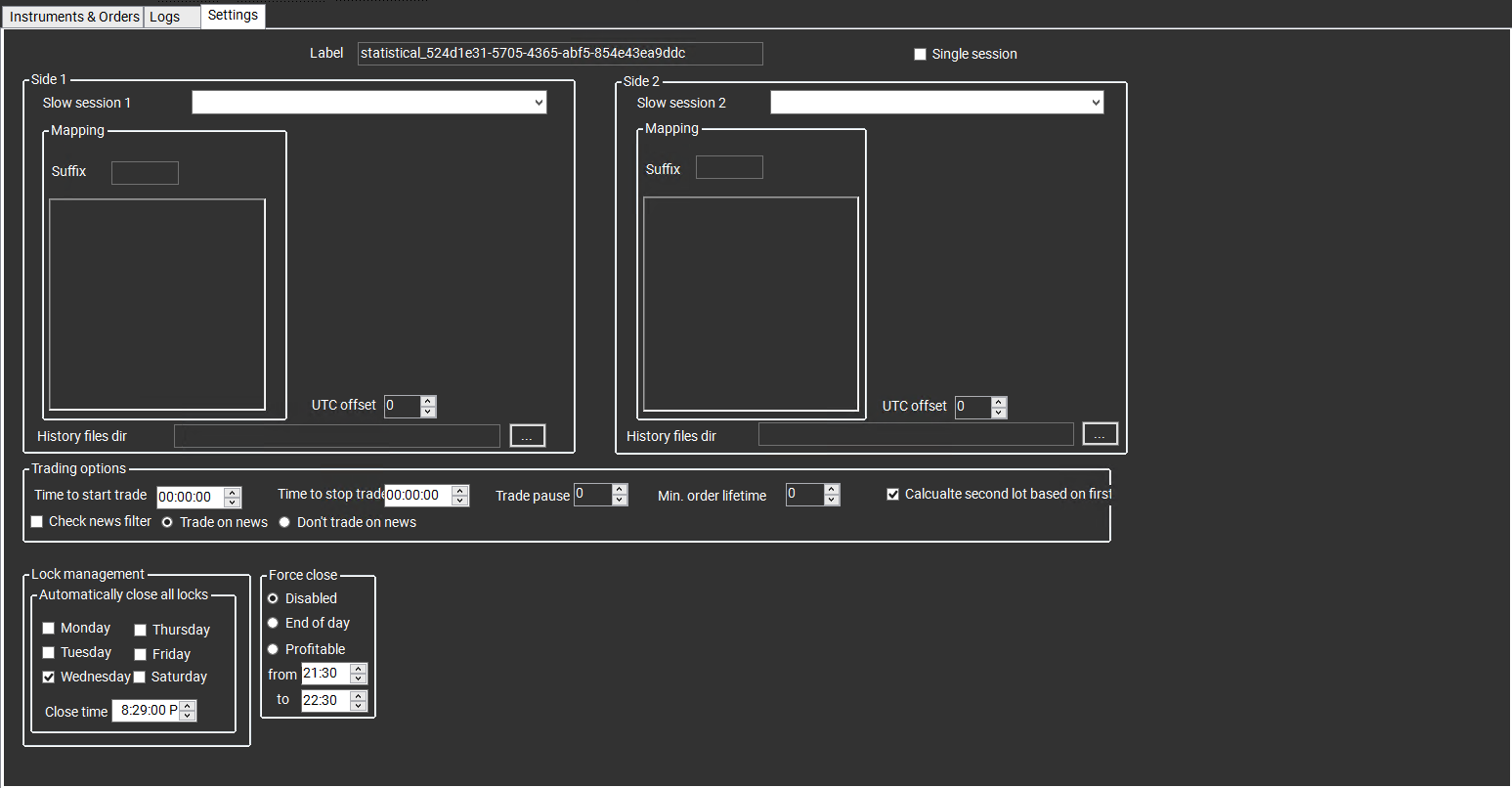Open the Logs tab

click(x=164, y=17)
